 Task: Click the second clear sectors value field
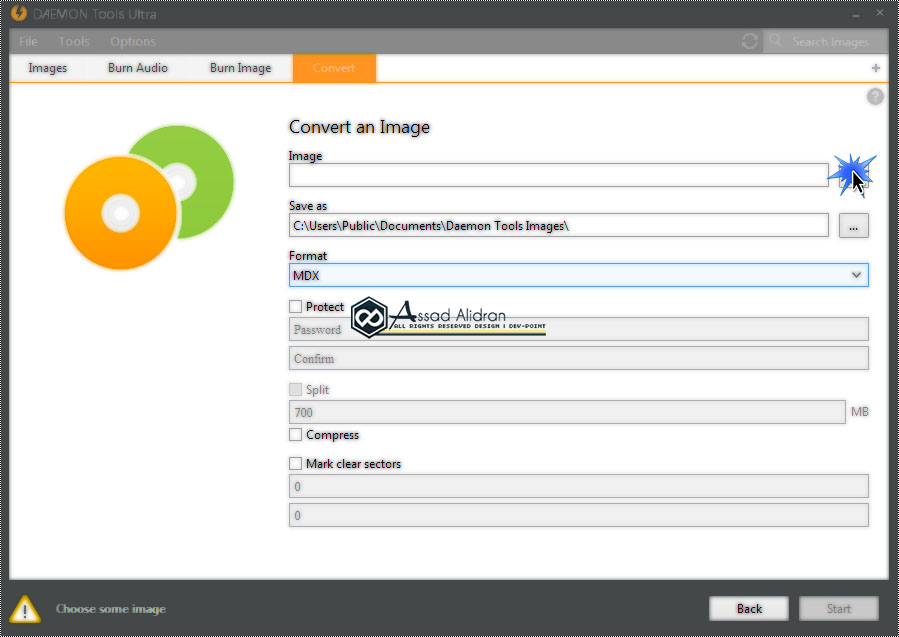point(579,515)
